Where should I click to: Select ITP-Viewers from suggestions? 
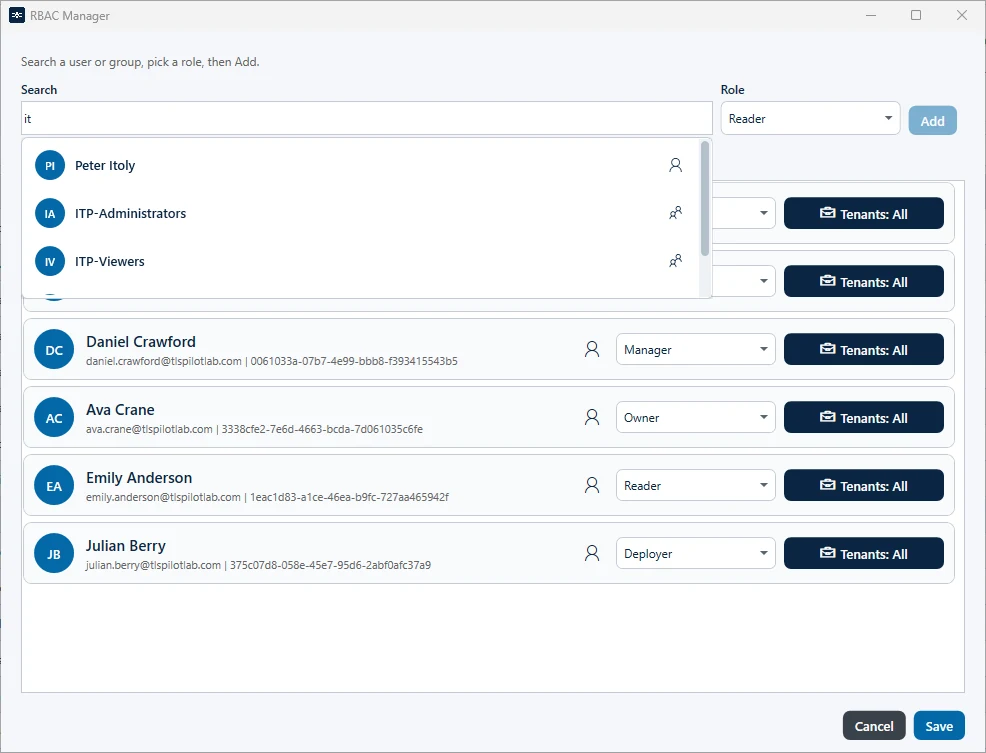(x=360, y=261)
